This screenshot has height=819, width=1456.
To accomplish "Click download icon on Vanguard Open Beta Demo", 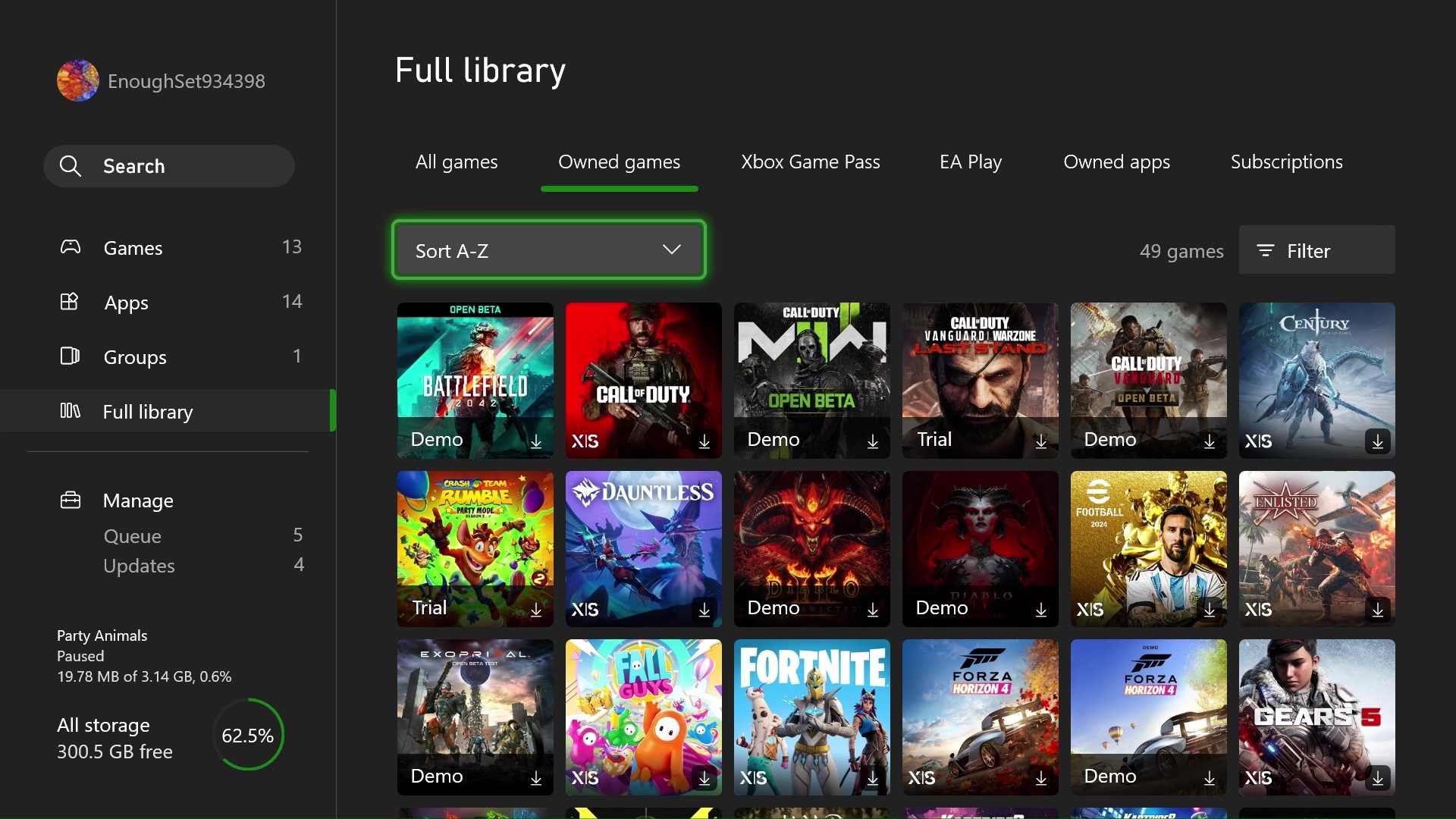I will click(1210, 441).
